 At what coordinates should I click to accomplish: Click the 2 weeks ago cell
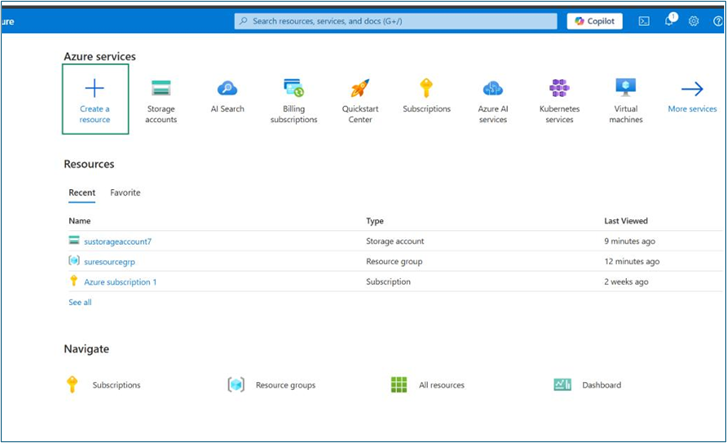(x=626, y=282)
